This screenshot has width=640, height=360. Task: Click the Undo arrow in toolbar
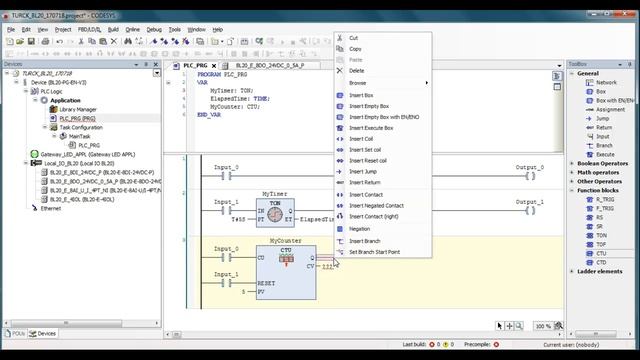[60, 41]
